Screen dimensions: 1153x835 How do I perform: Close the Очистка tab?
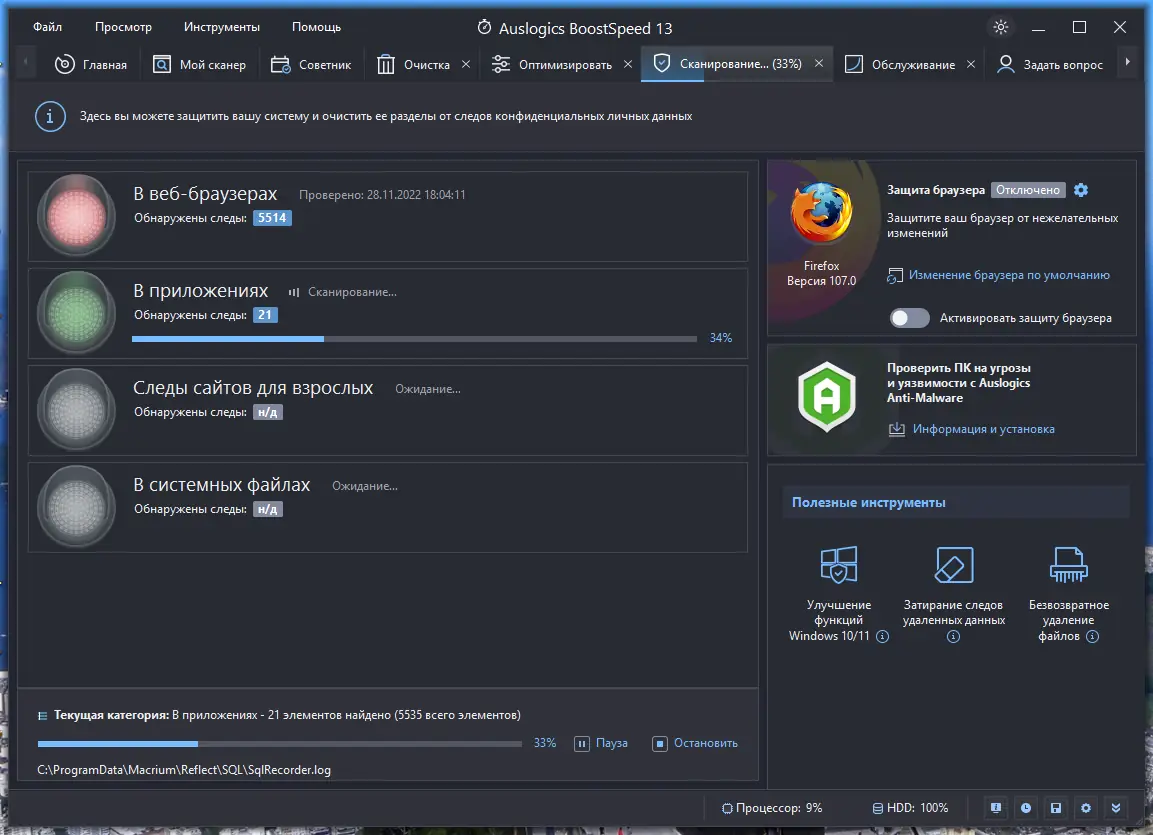point(465,64)
